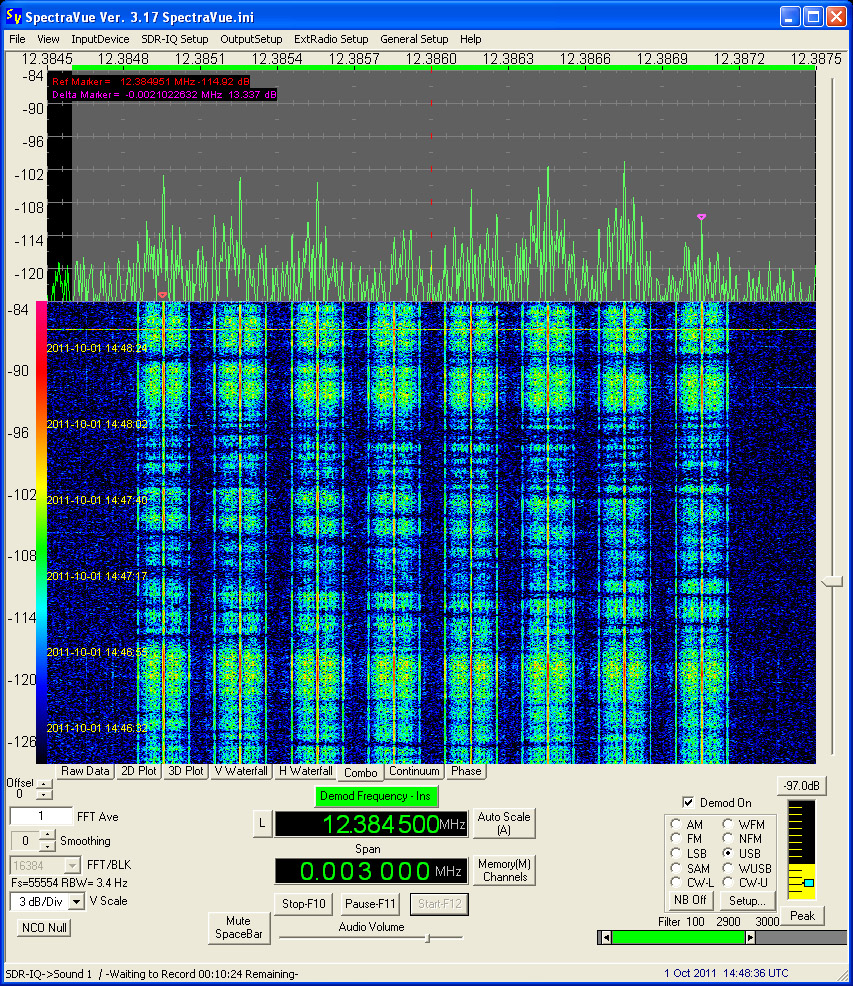853x986 pixels.
Task: Pause the display with Pause-F11
Action: pyautogui.click(x=370, y=904)
